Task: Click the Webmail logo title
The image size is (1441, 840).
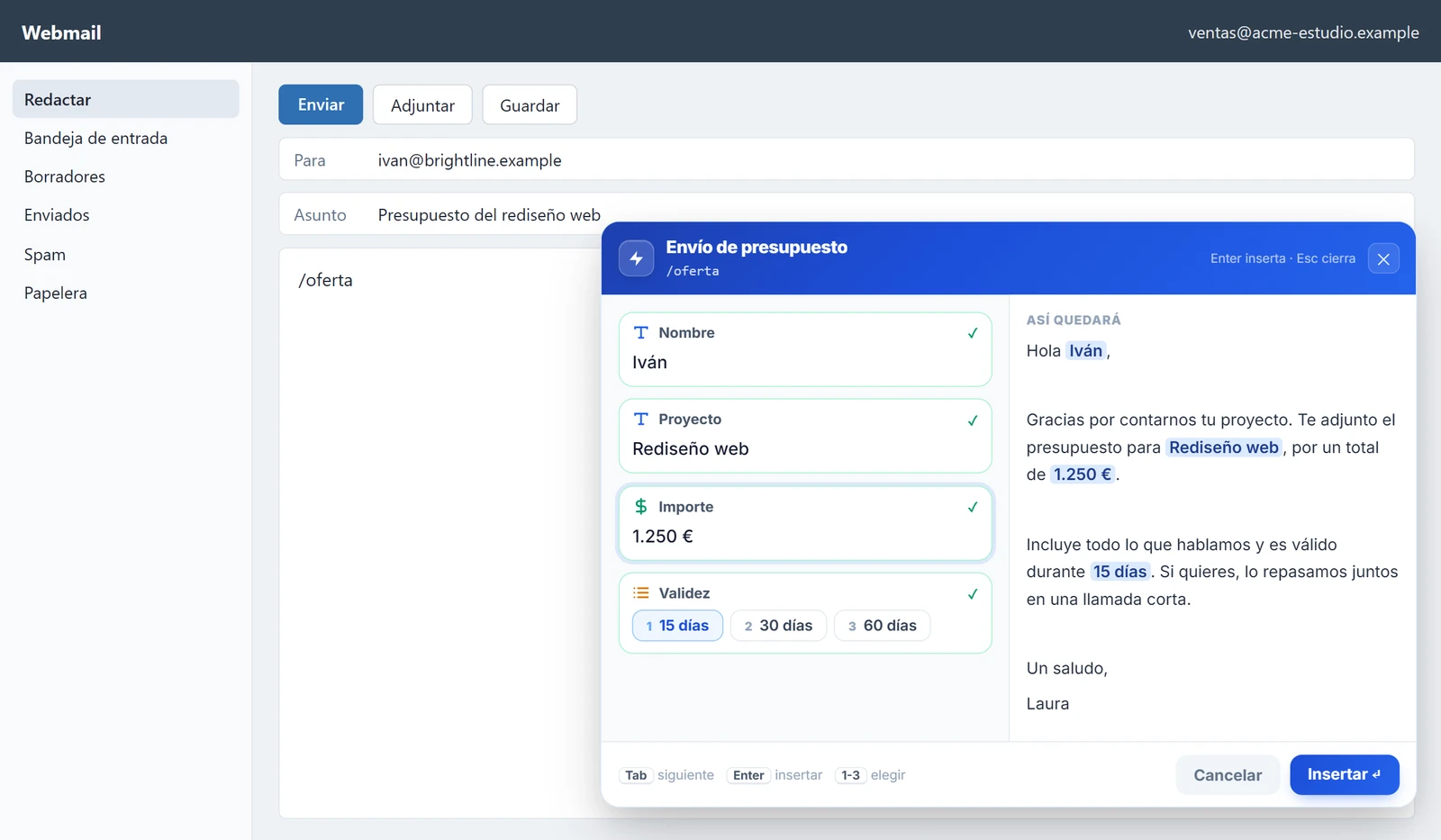Action: [x=61, y=32]
